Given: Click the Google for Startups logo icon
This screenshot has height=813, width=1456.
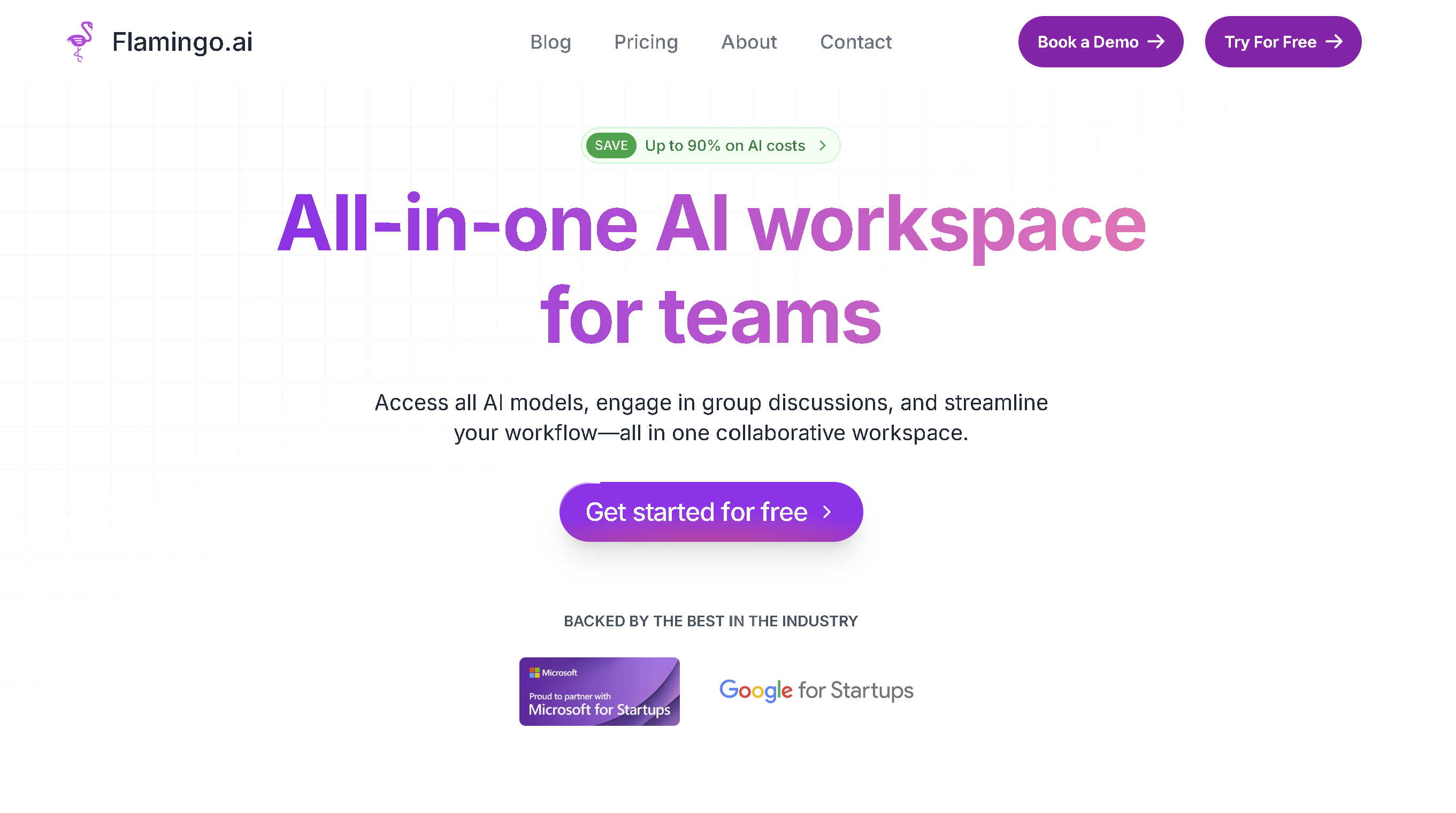Looking at the screenshot, I should [x=815, y=691].
